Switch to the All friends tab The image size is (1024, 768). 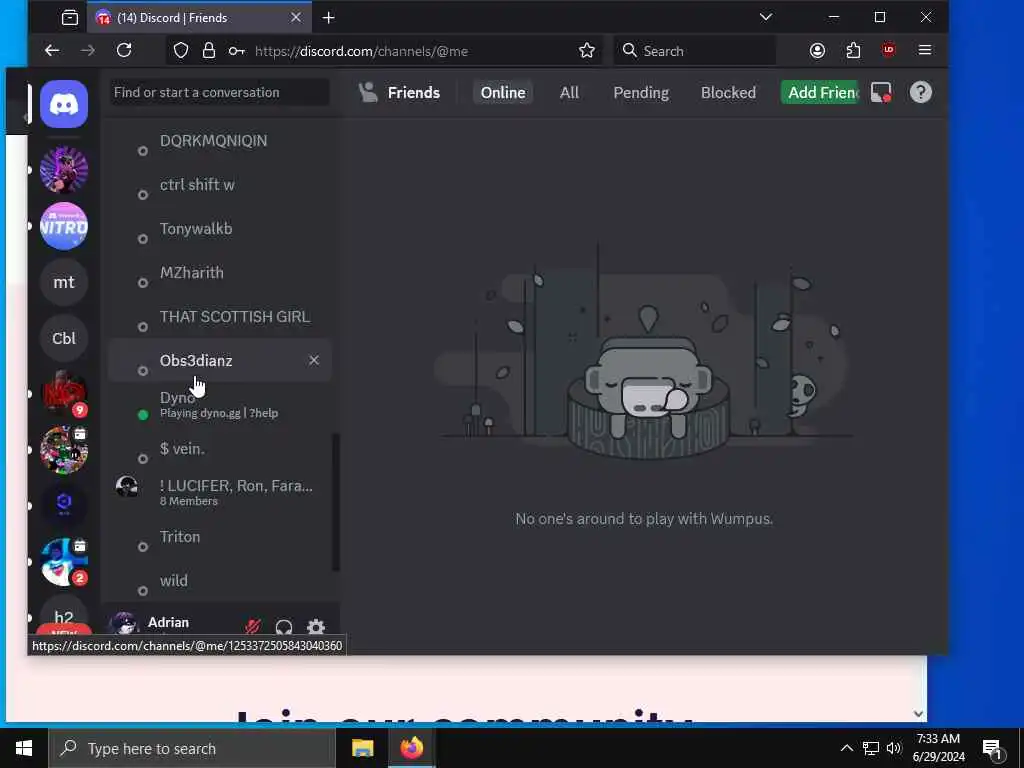coord(569,92)
